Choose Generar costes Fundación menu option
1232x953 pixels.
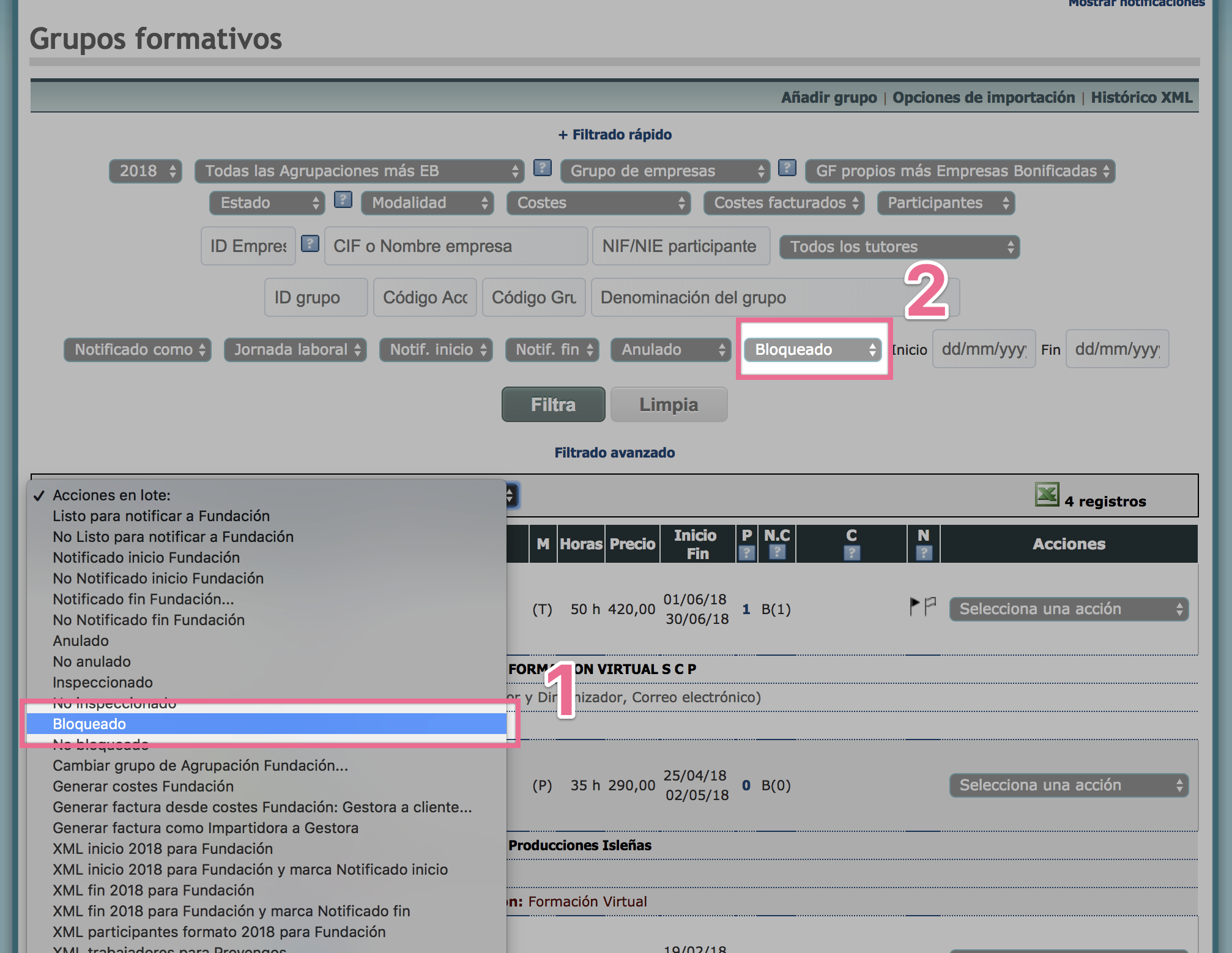point(143,786)
